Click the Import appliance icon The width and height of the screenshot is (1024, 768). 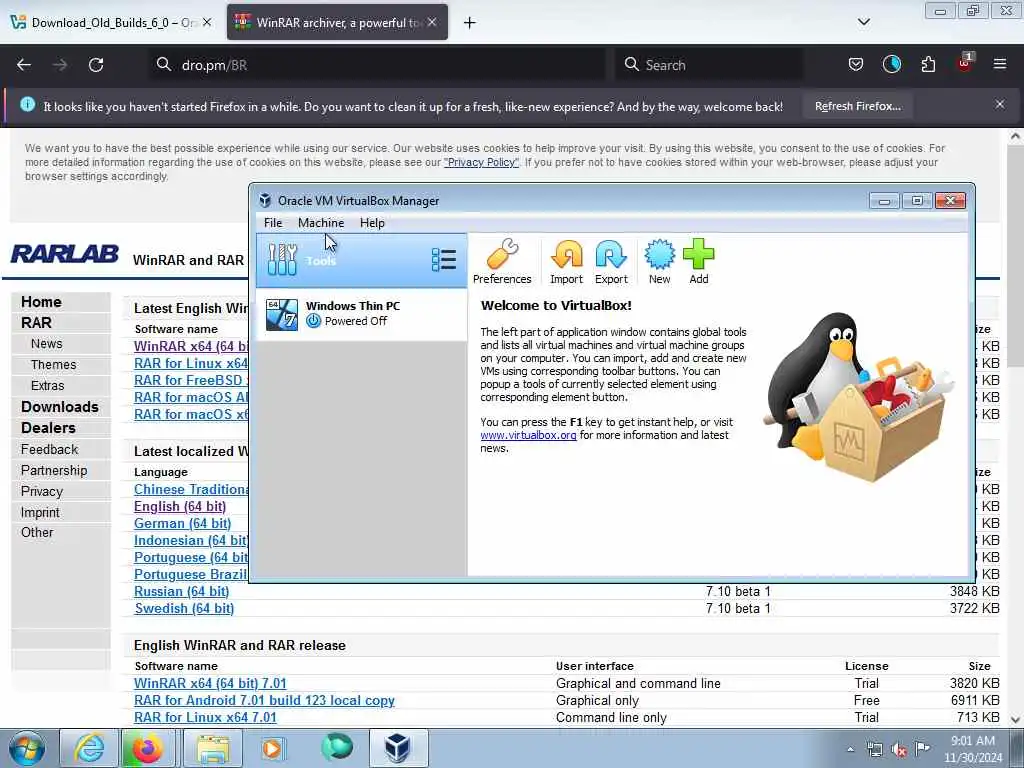pyautogui.click(x=566, y=261)
